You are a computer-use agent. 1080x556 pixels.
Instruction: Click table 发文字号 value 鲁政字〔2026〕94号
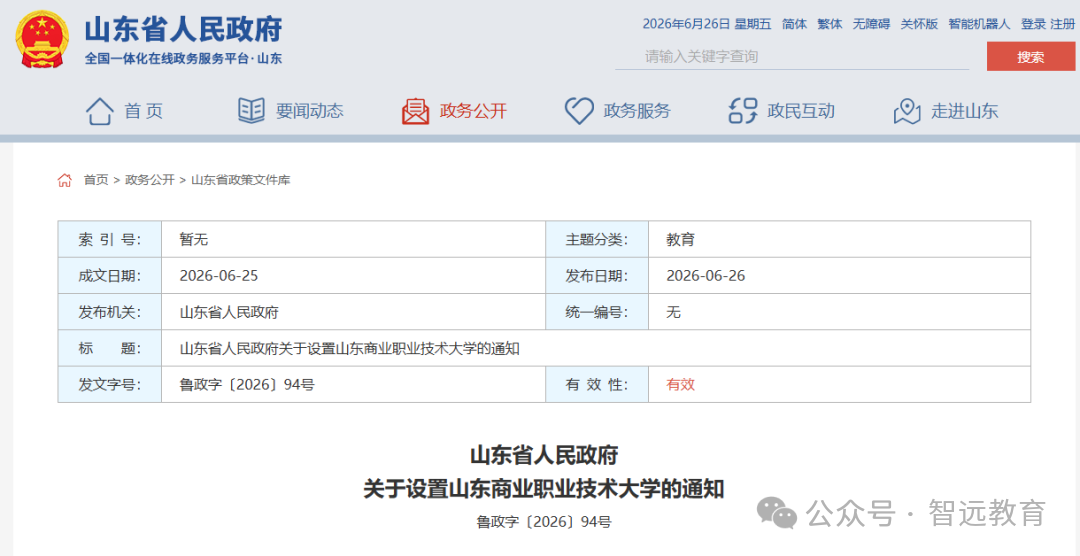point(247,384)
